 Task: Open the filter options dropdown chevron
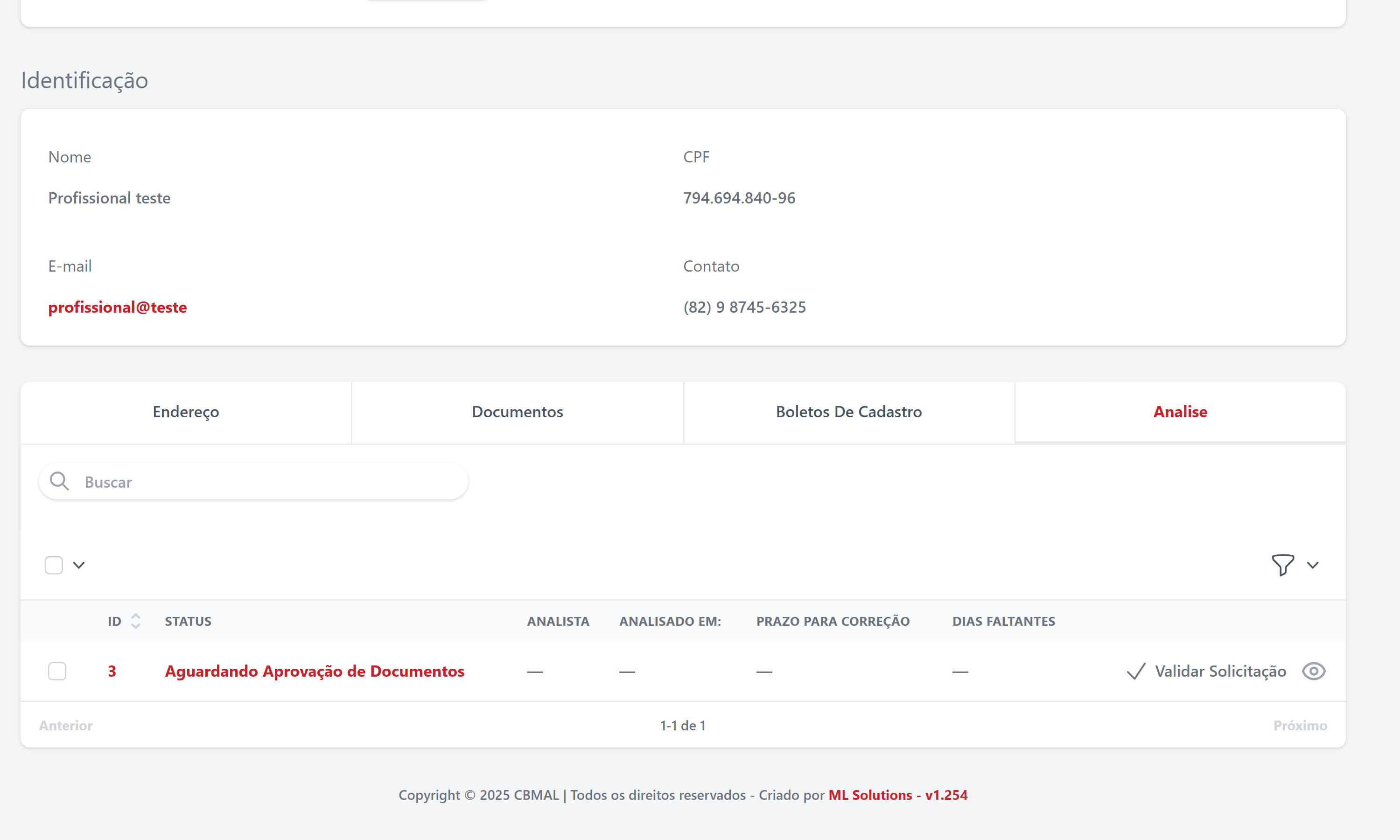point(1313,565)
